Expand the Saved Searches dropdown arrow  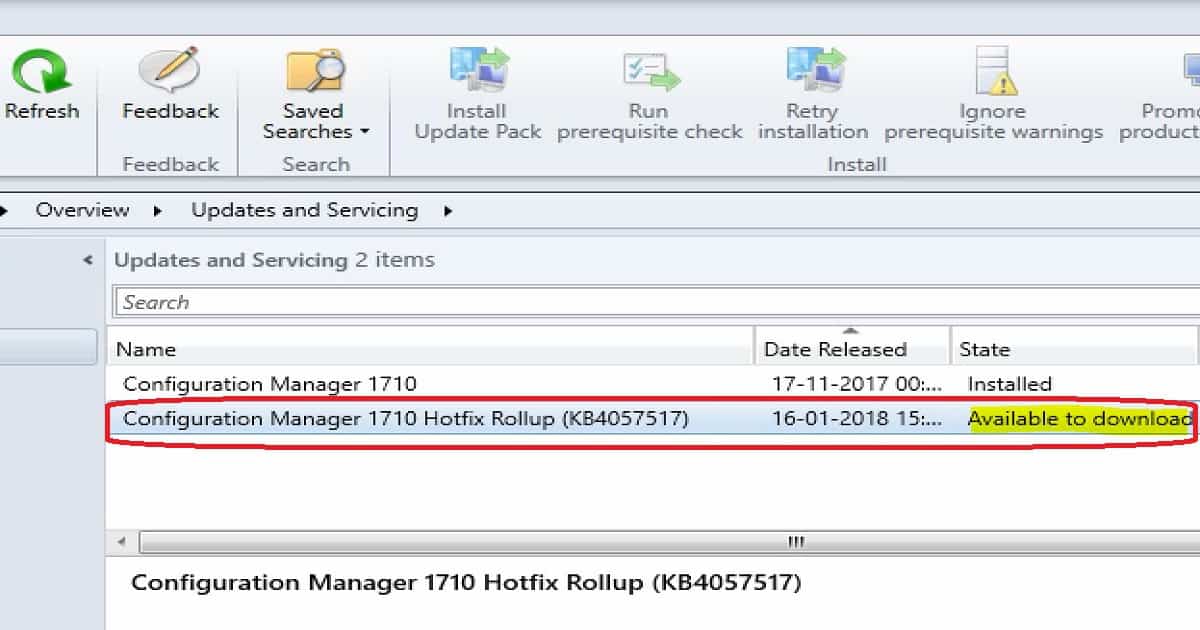click(365, 132)
